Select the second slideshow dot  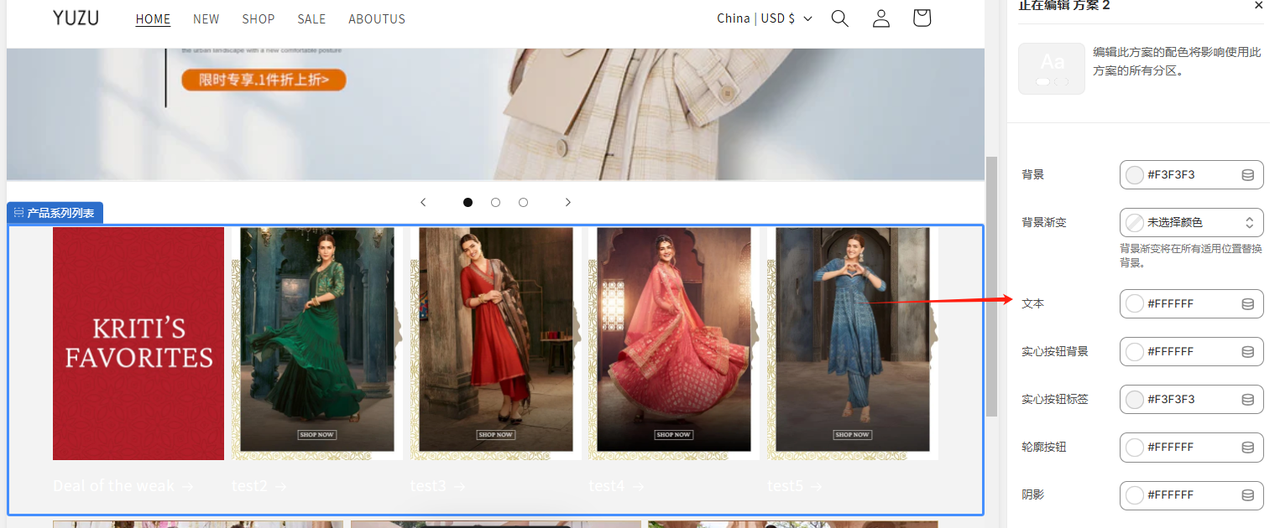click(x=495, y=202)
